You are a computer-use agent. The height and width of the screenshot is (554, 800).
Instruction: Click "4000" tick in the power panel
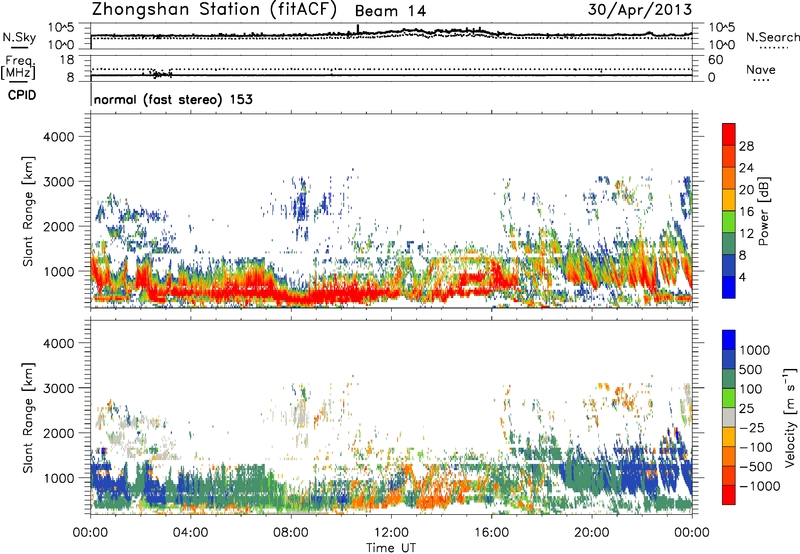59,137
